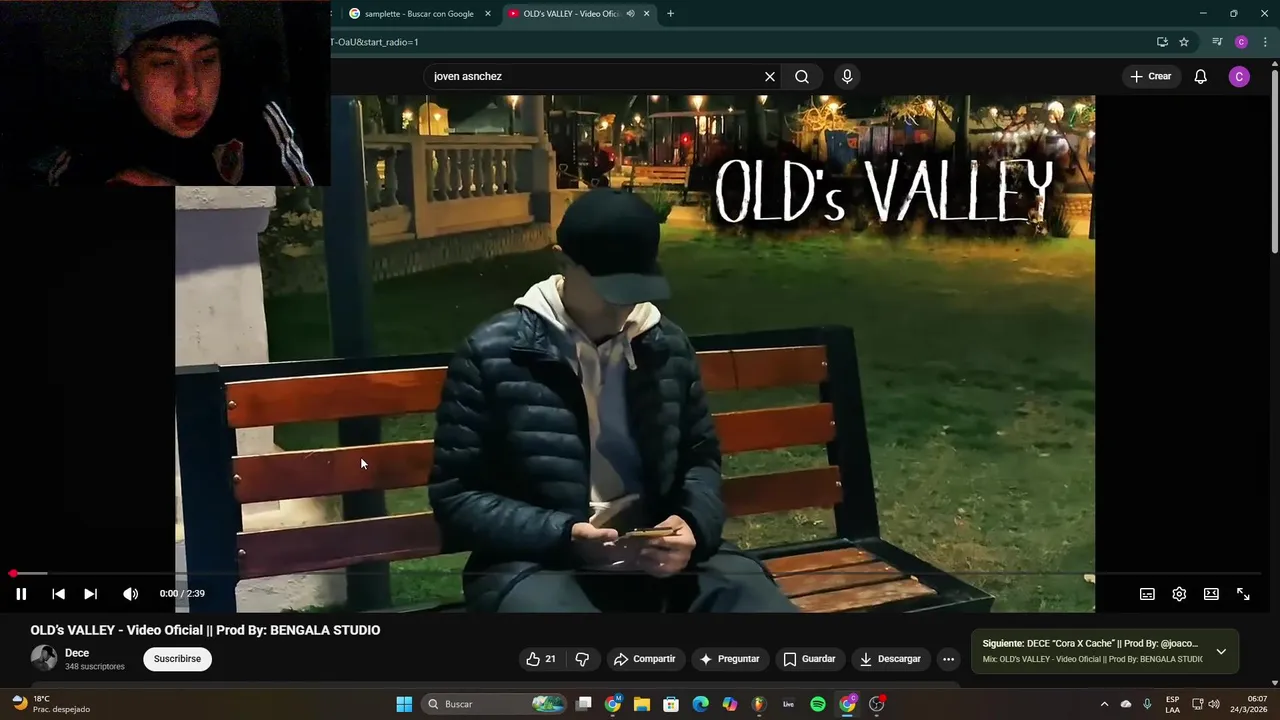Open Task View on the taskbar
This screenshot has width=1280, height=720.
(x=584, y=704)
